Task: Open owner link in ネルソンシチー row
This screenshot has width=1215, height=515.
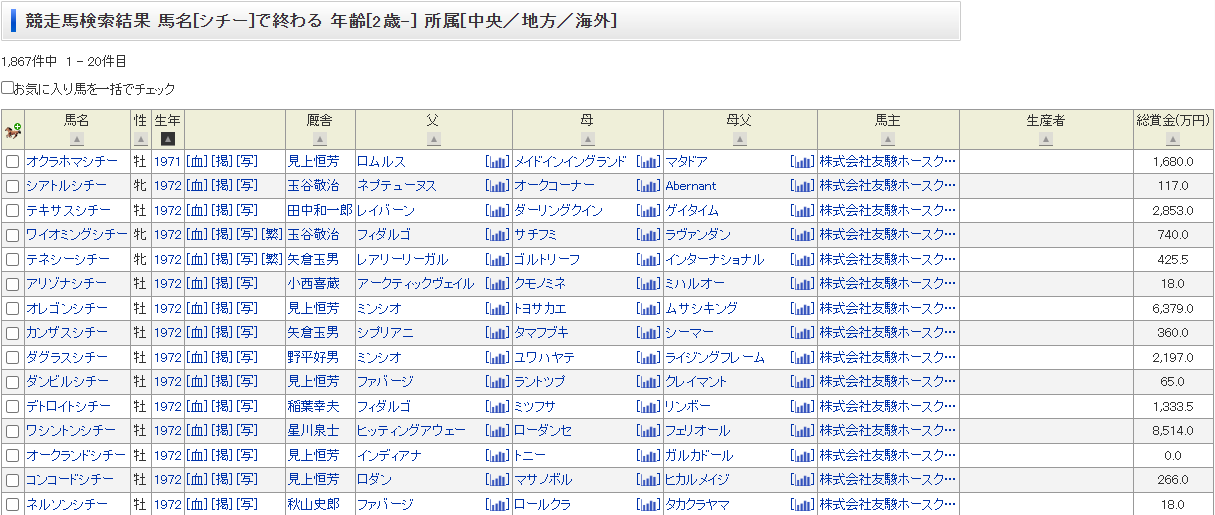Action: tap(888, 504)
